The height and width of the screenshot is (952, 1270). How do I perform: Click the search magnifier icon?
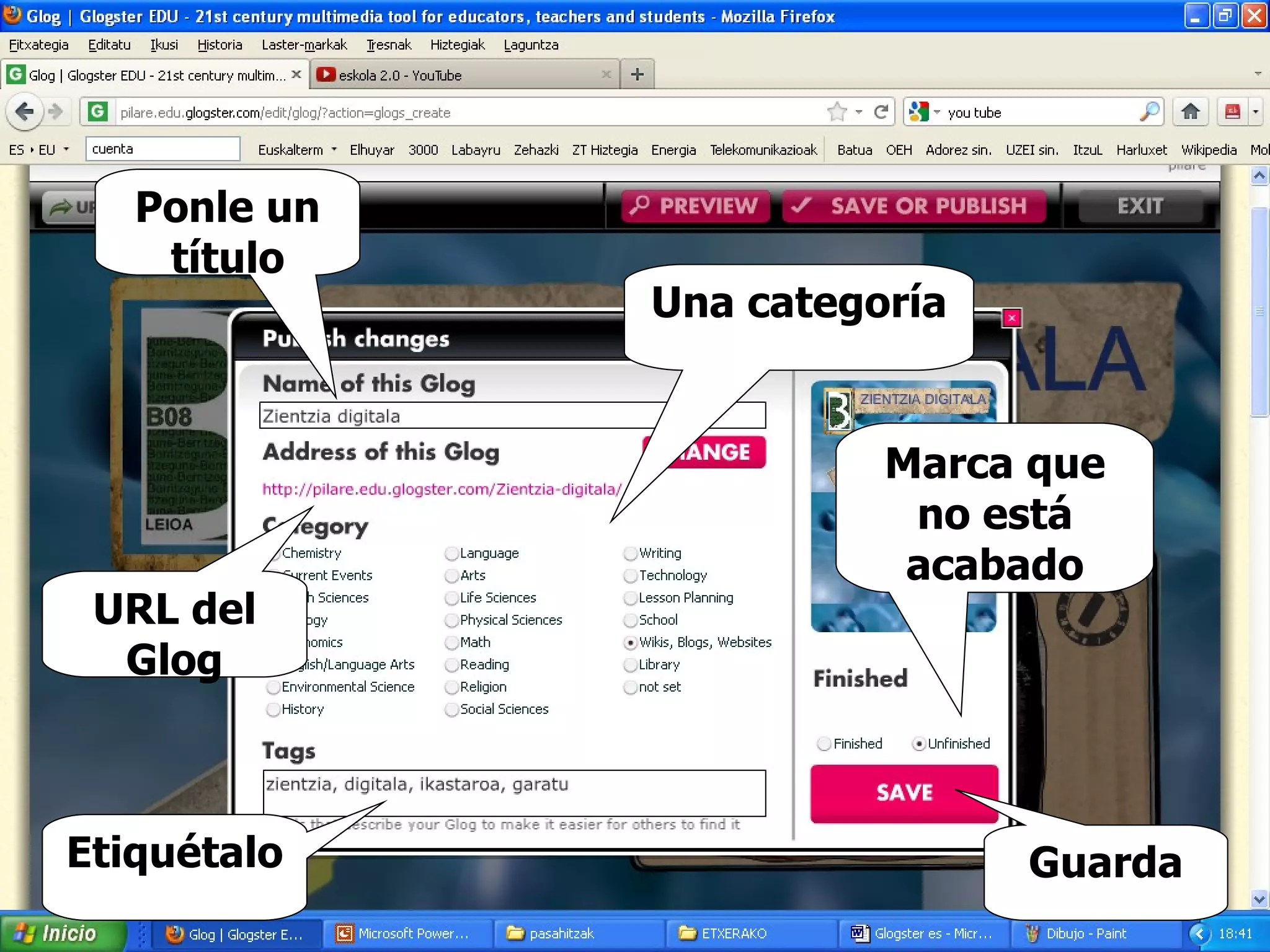1149,112
